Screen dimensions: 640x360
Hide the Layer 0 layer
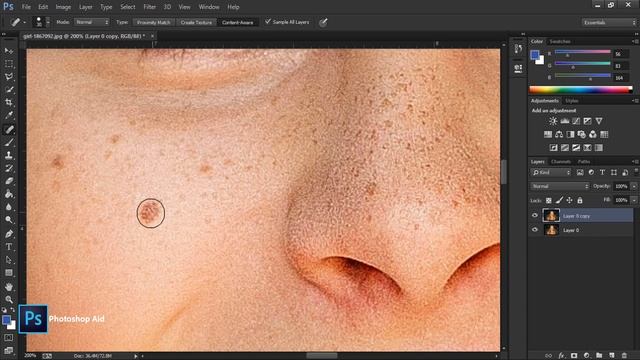coord(535,230)
